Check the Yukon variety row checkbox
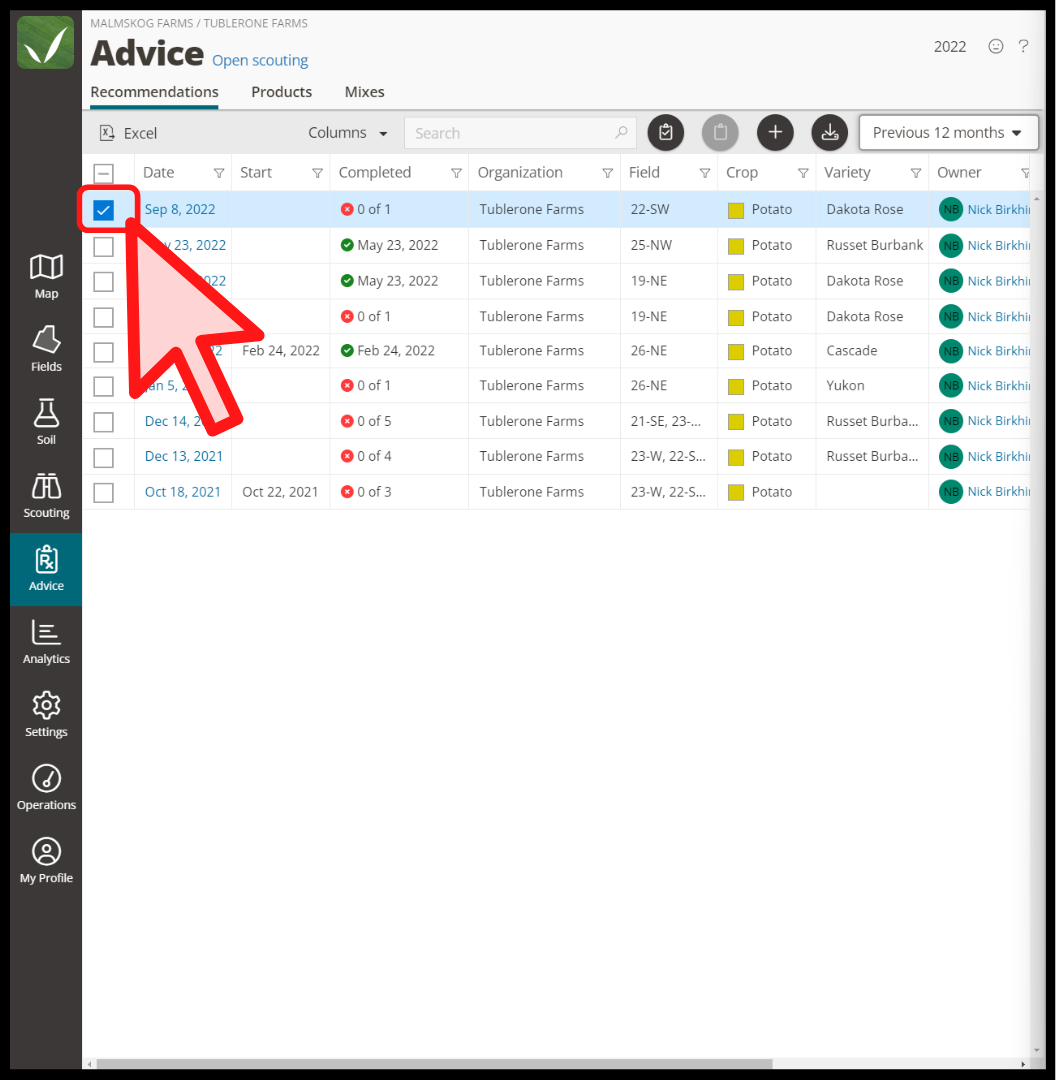The width and height of the screenshot is (1058, 1080). 103,386
